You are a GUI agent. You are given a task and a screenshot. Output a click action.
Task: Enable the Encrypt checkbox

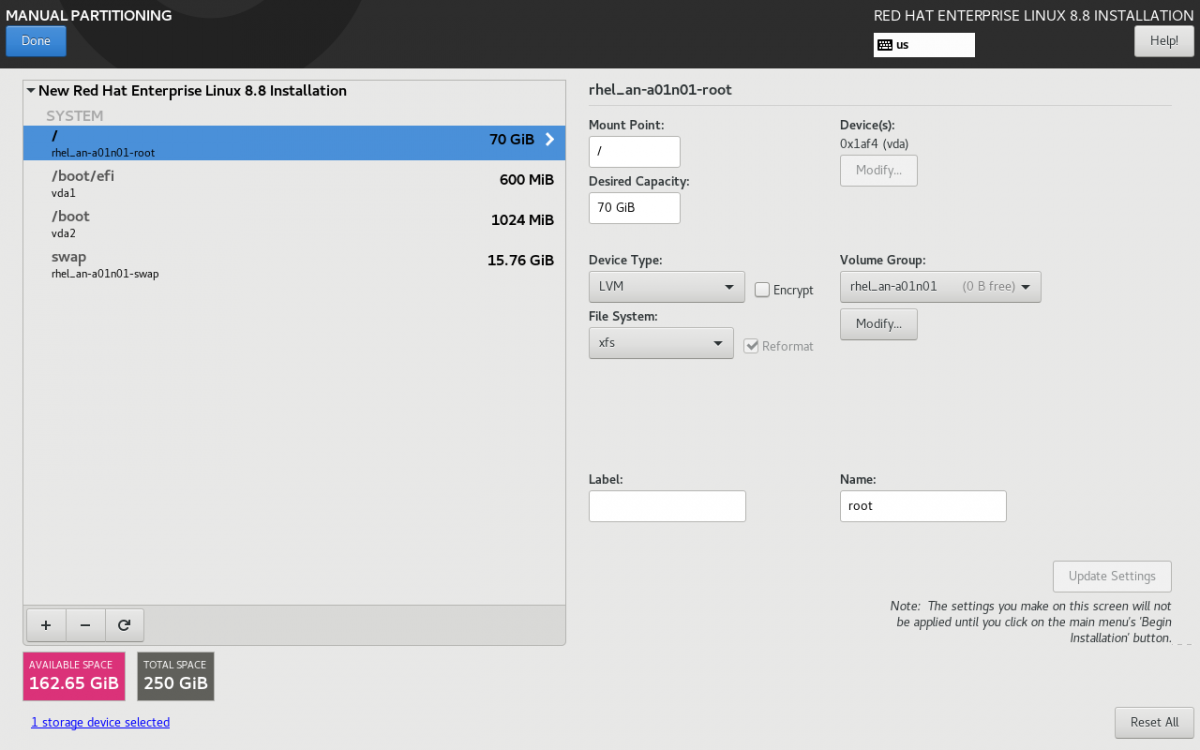(x=762, y=290)
